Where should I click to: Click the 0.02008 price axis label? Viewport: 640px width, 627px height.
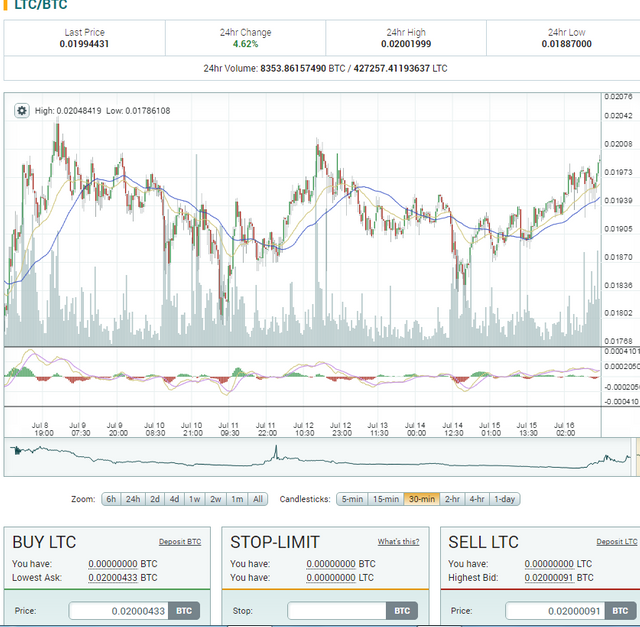pos(618,144)
